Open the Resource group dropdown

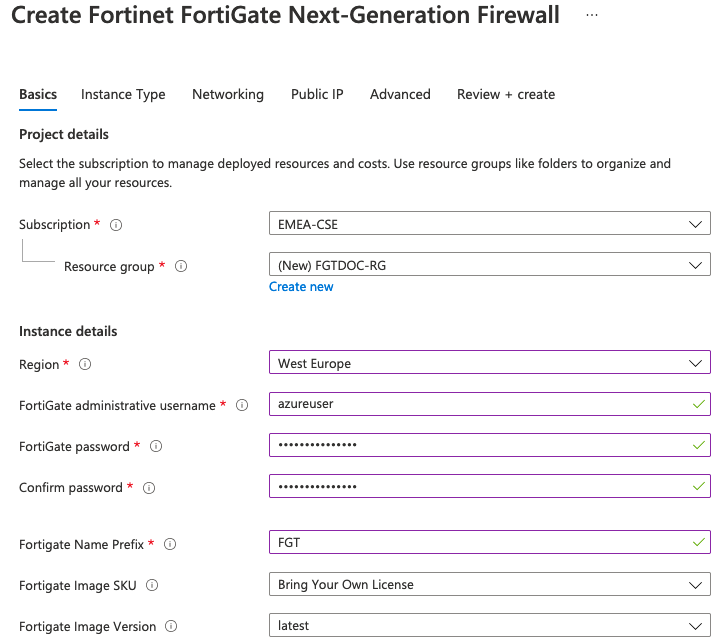(x=489, y=265)
